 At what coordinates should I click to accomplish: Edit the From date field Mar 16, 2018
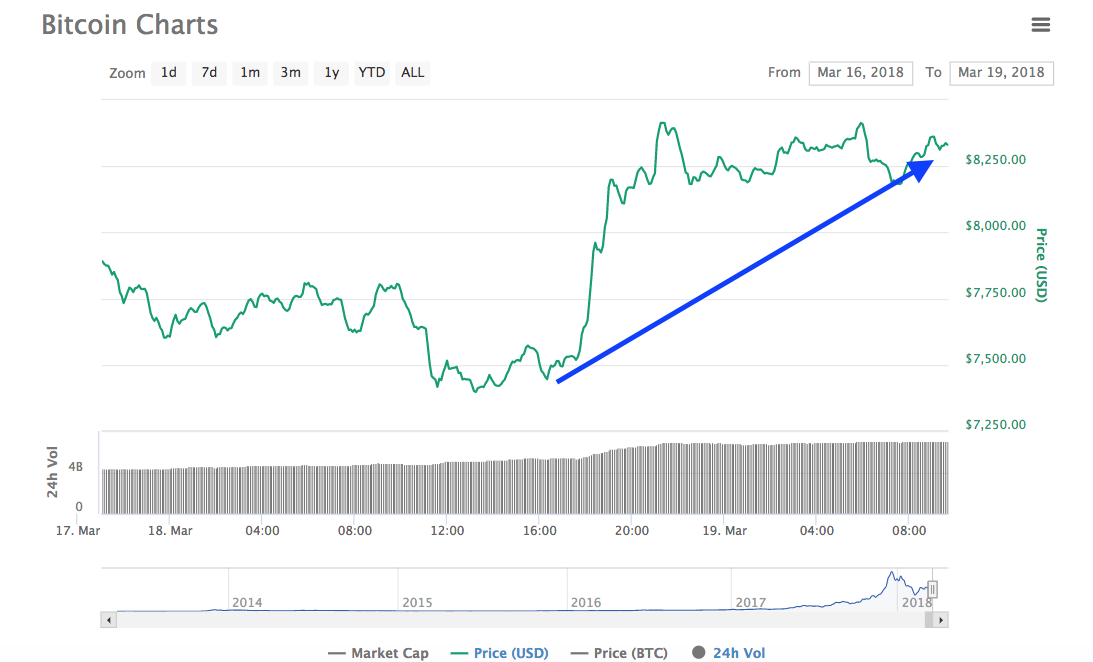click(860, 72)
